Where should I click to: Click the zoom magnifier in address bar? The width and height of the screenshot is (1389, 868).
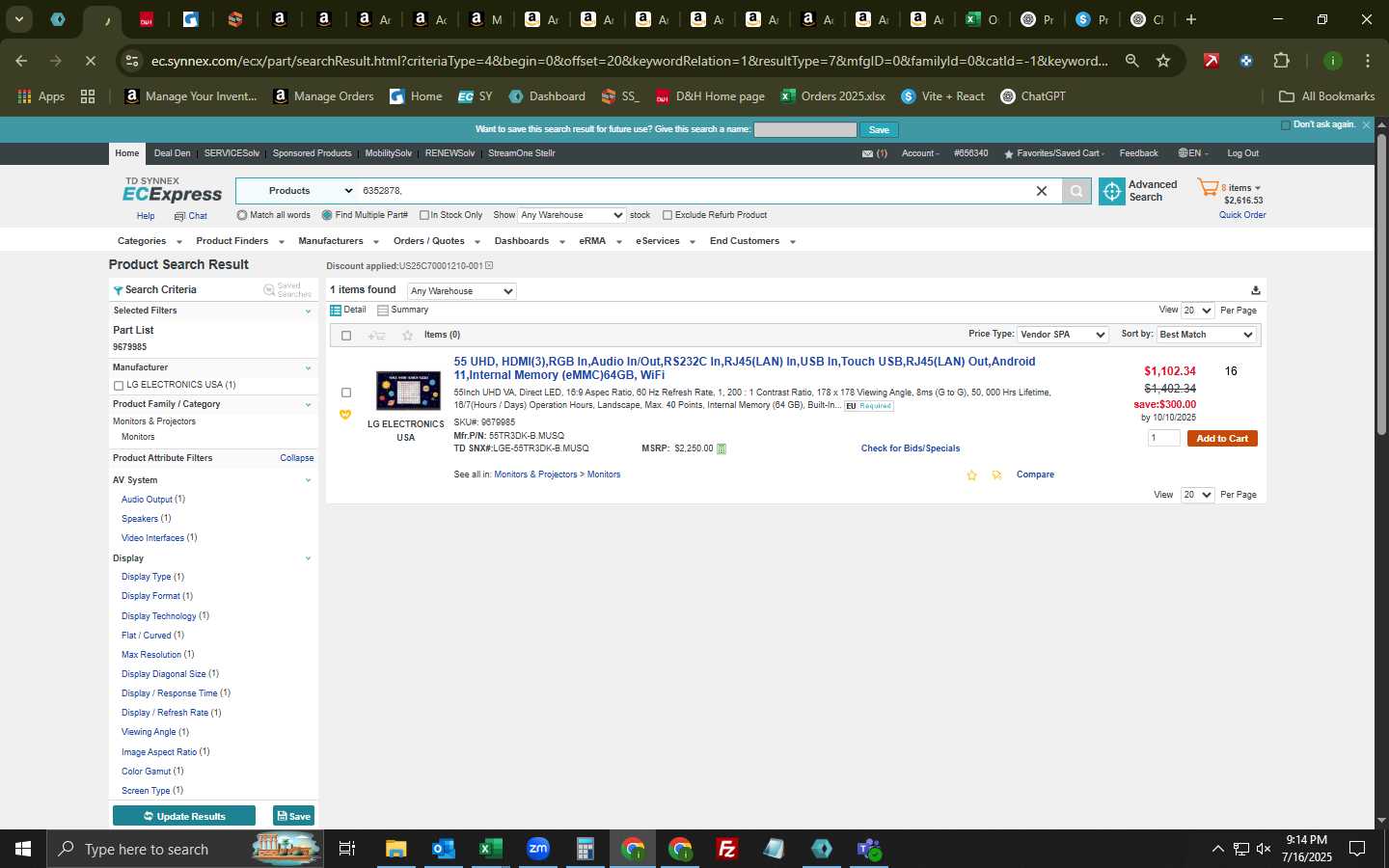1131,61
